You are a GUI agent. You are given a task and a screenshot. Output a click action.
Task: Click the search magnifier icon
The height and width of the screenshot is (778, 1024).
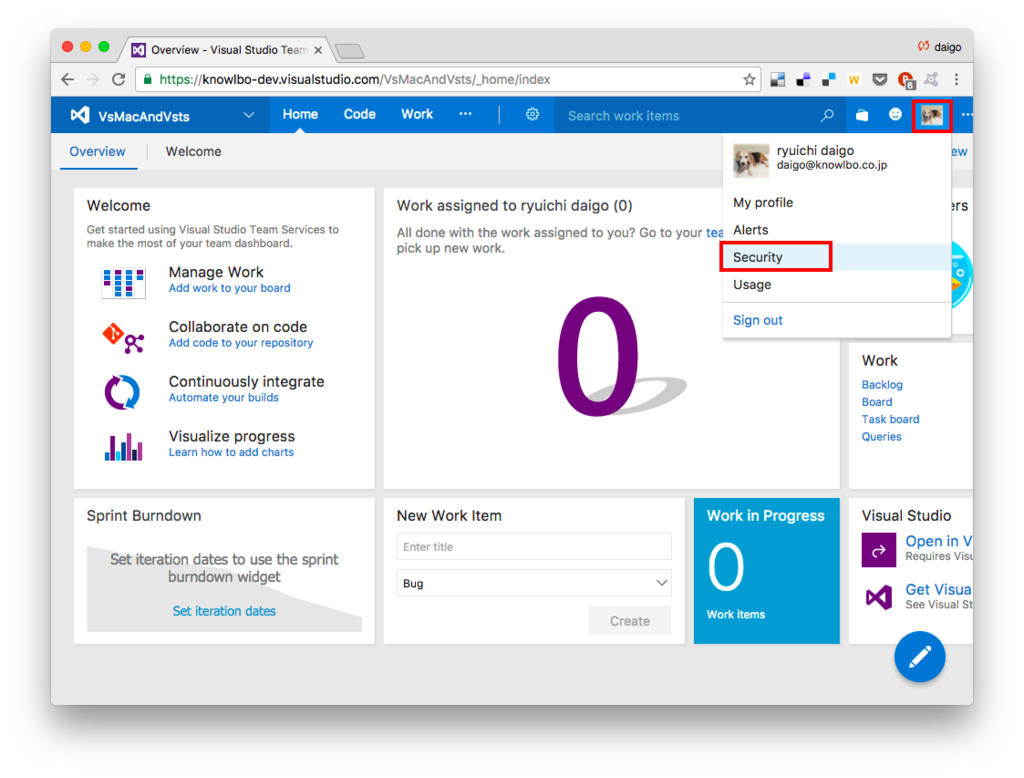[827, 115]
